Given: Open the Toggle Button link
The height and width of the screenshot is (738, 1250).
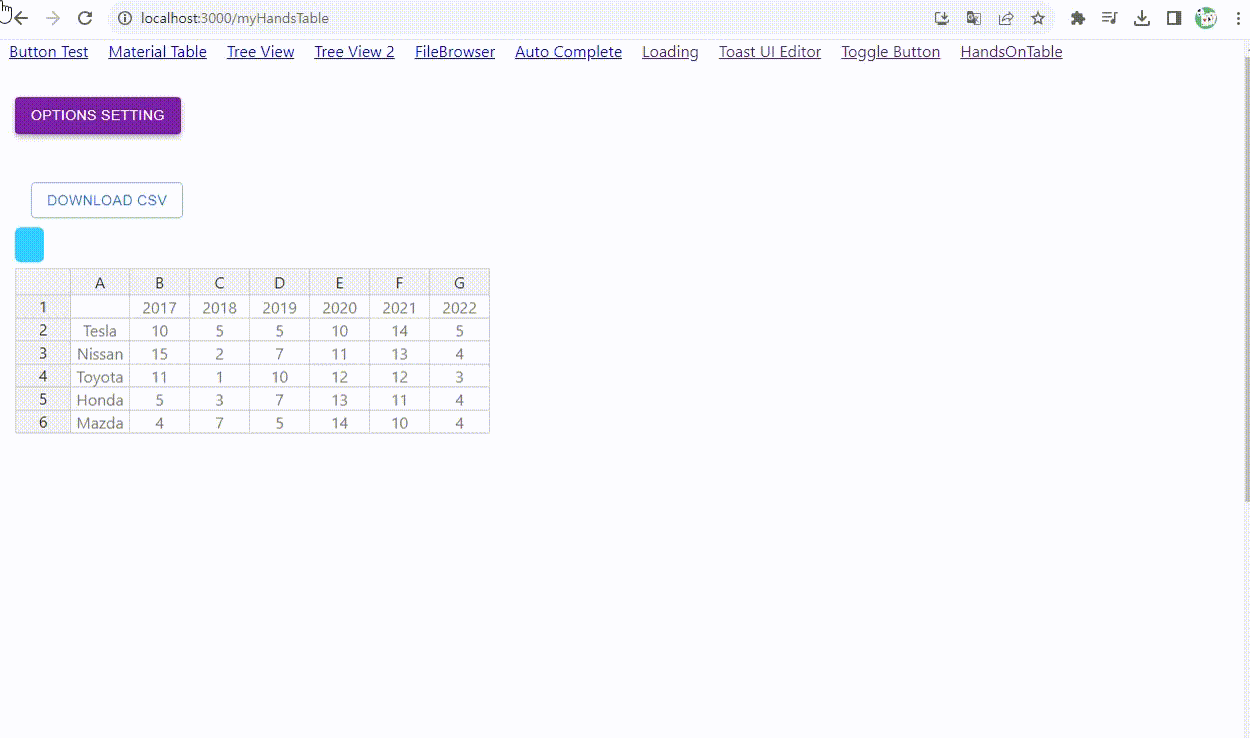Looking at the screenshot, I should pyautogui.click(x=890, y=52).
